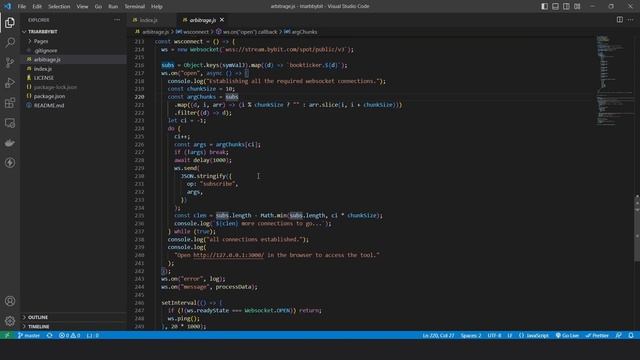This screenshot has width=640, height=360.
Task: Toggle the primary side bar layout icon
Action: pos(544,6)
